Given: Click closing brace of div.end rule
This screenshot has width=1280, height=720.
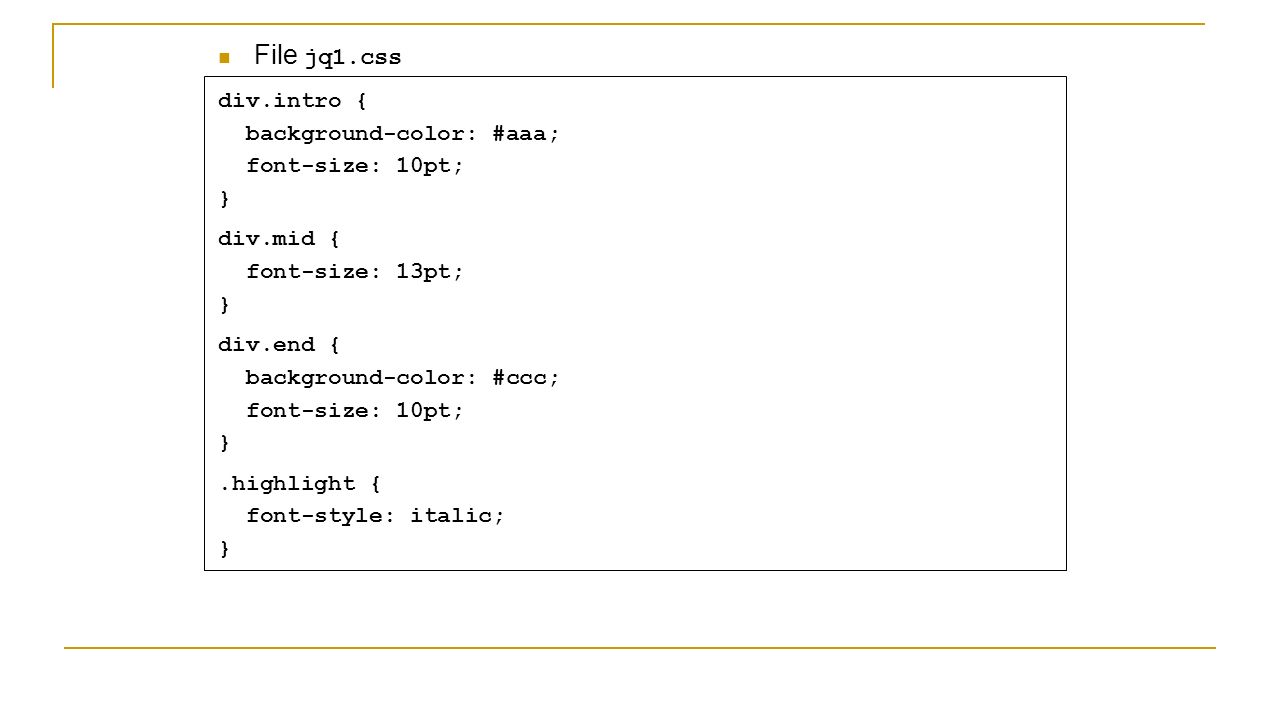Looking at the screenshot, I should tap(224, 441).
